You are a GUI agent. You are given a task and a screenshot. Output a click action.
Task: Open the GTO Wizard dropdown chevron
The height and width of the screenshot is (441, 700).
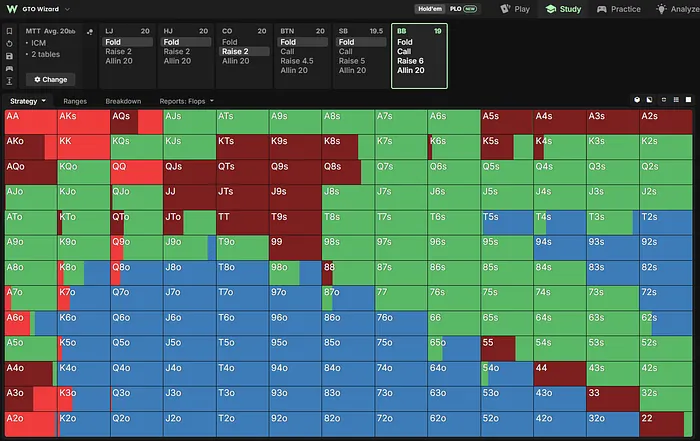tap(67, 9)
